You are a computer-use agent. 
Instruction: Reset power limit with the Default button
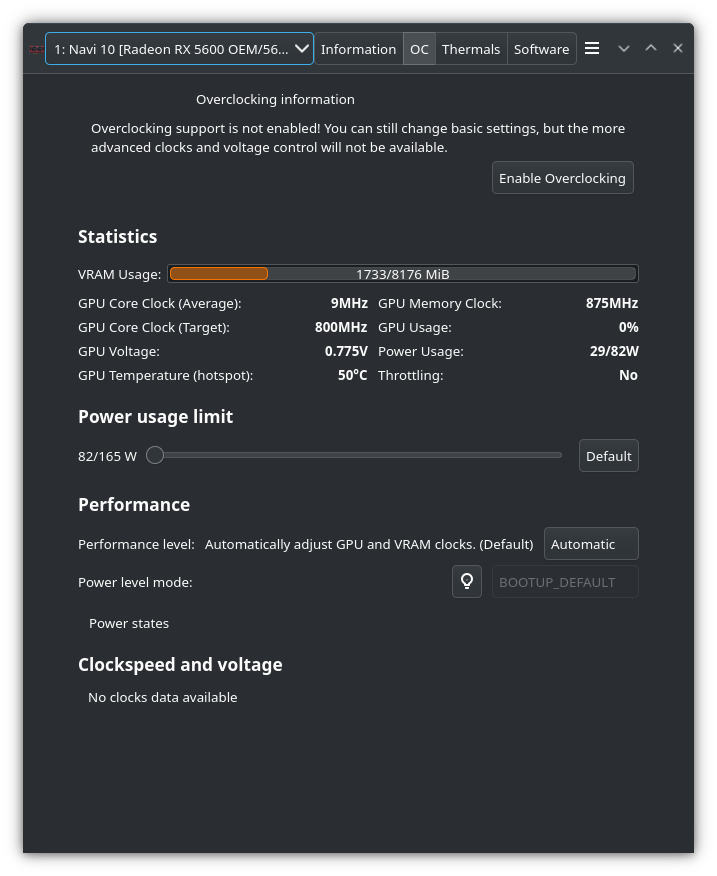tap(608, 456)
